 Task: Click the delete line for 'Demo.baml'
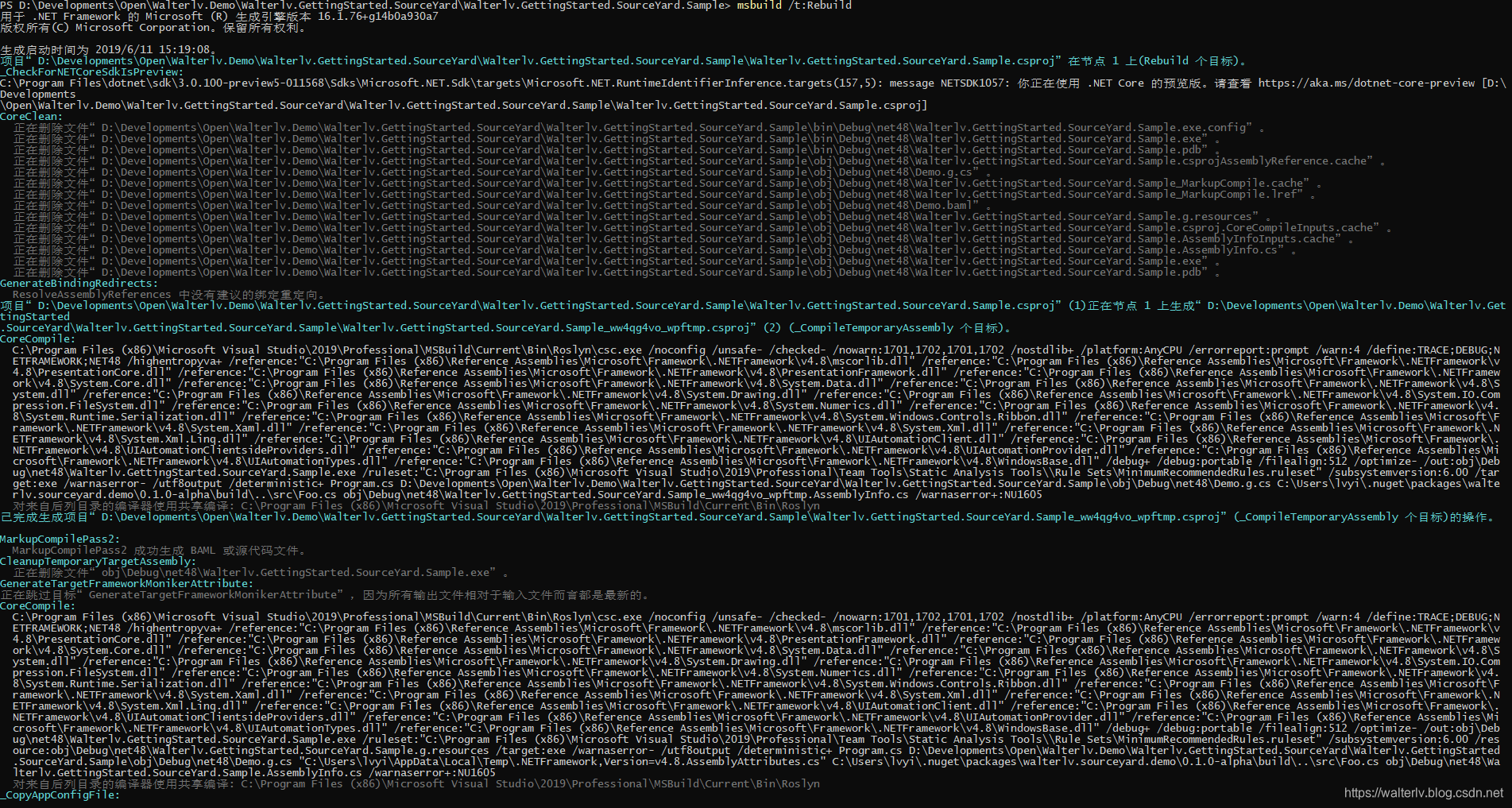pyautogui.click(x=502, y=205)
